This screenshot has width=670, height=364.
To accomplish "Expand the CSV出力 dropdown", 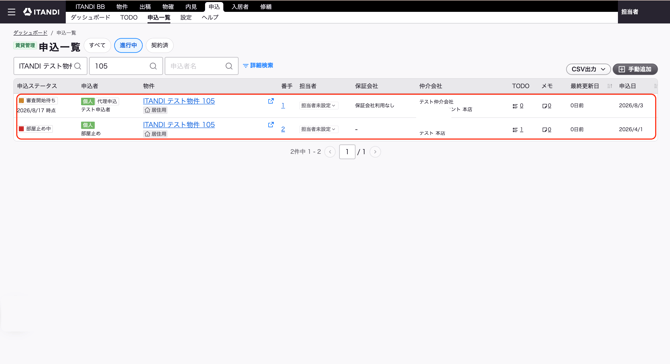I will coord(588,69).
